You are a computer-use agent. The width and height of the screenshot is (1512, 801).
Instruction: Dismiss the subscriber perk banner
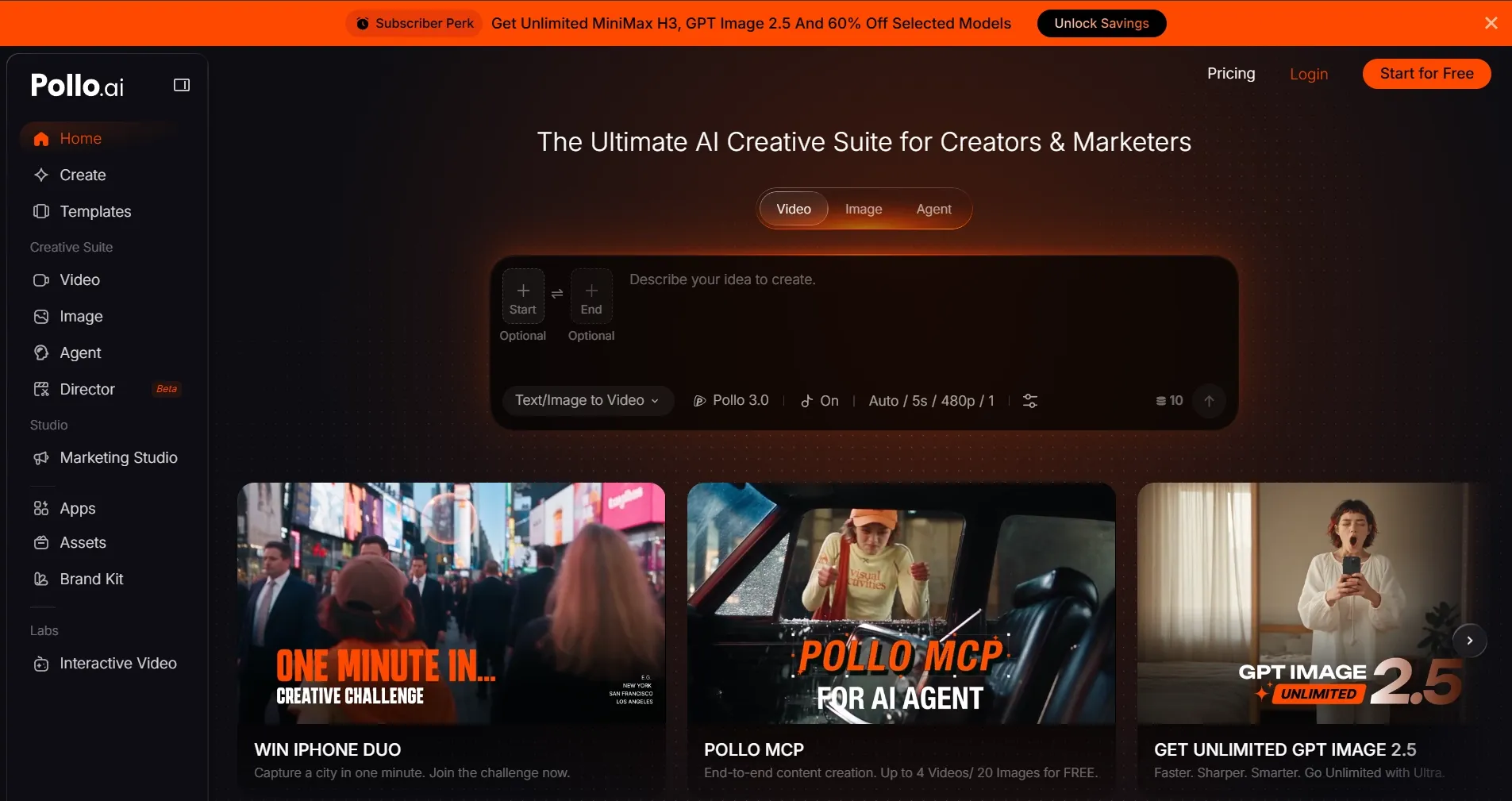coord(1491,23)
